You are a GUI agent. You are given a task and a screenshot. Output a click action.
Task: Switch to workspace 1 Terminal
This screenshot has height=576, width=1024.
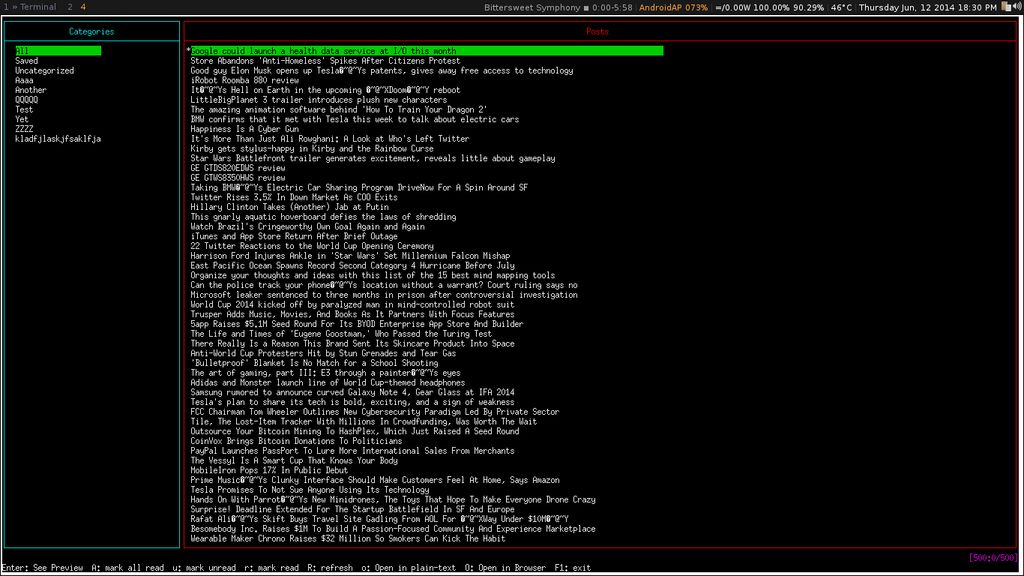[x=30, y=7]
